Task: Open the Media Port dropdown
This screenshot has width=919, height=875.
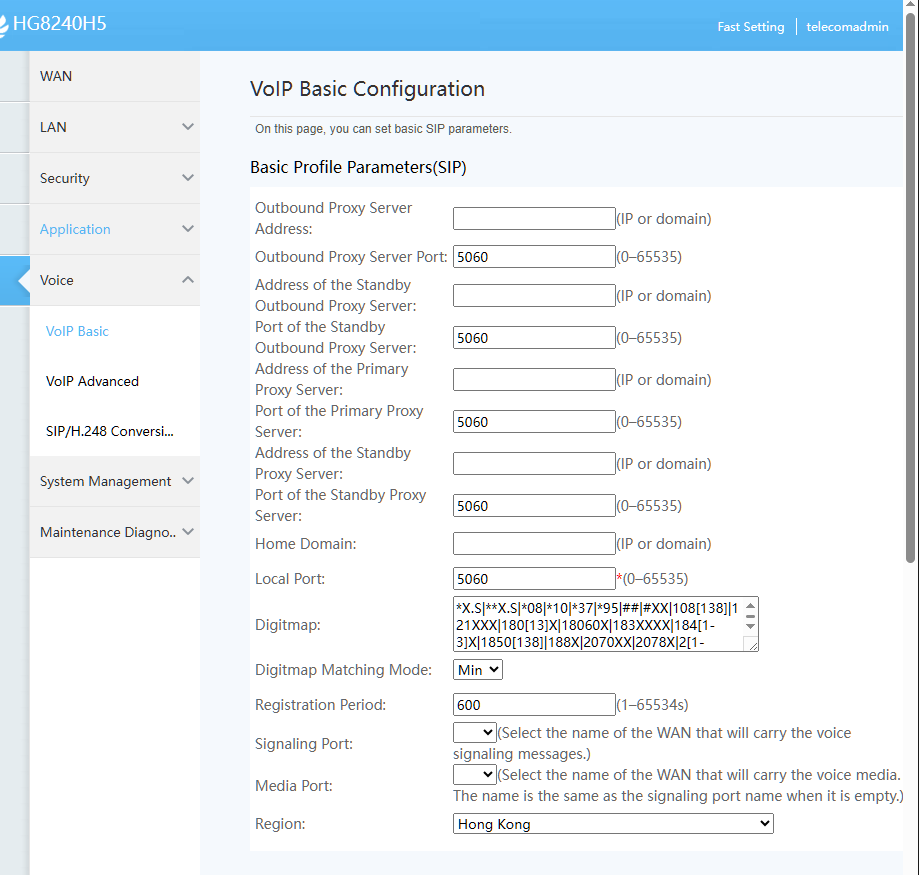Action: (x=475, y=775)
